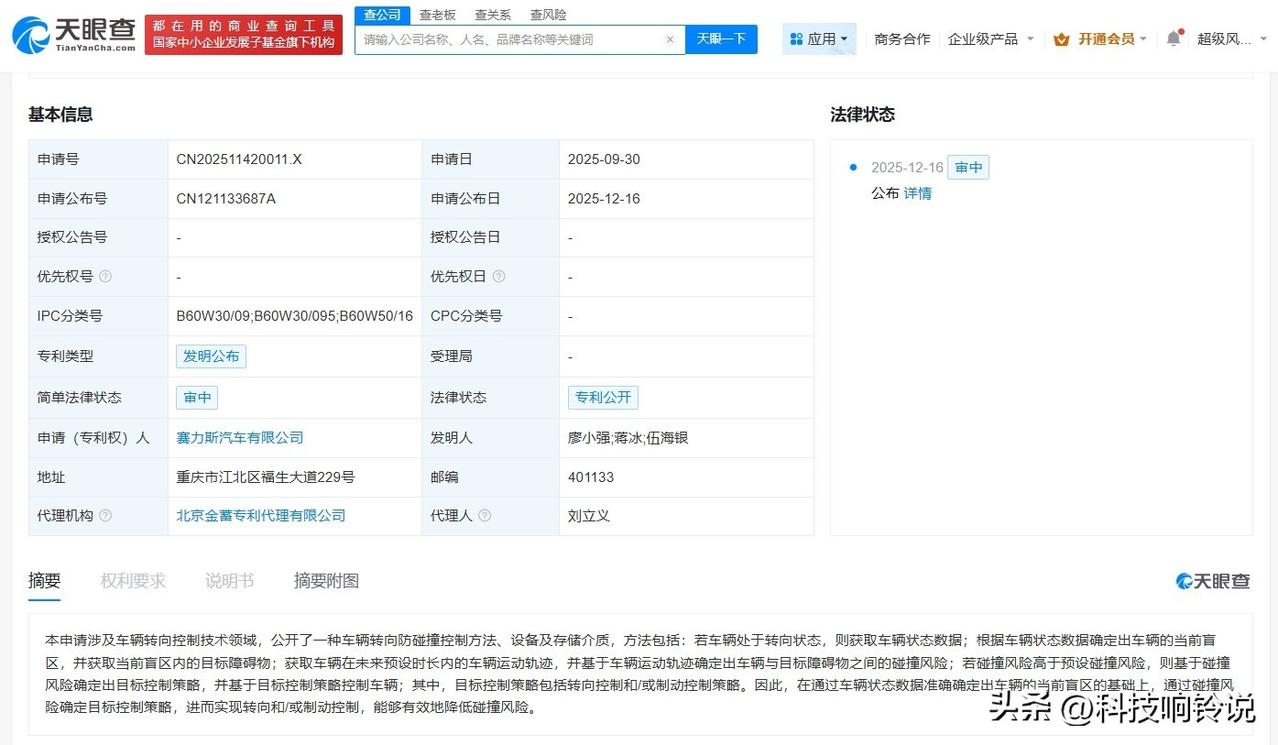The width and height of the screenshot is (1278, 745).
Task: Open the 商务合作 link
Action: coord(902,39)
